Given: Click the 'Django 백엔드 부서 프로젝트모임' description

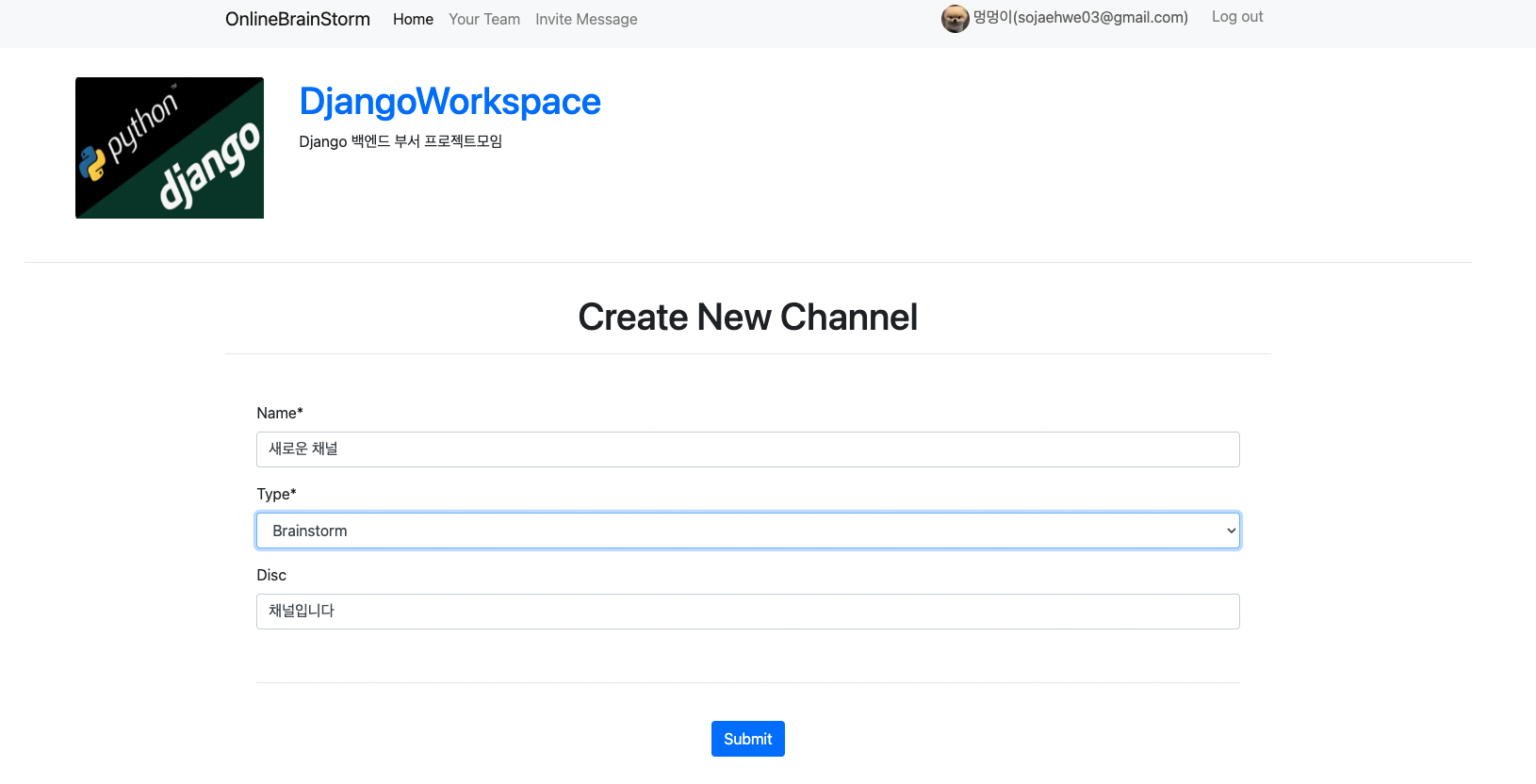Looking at the screenshot, I should (400, 141).
